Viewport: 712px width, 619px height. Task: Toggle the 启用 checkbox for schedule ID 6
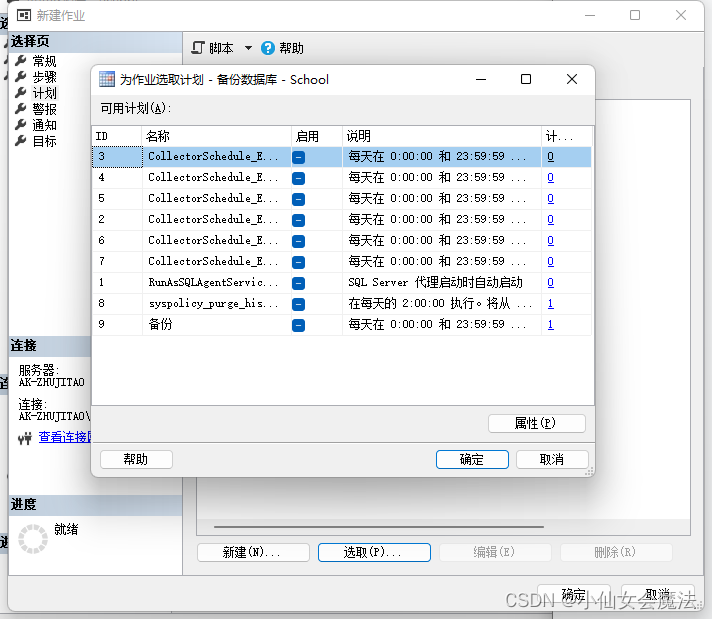click(298, 241)
